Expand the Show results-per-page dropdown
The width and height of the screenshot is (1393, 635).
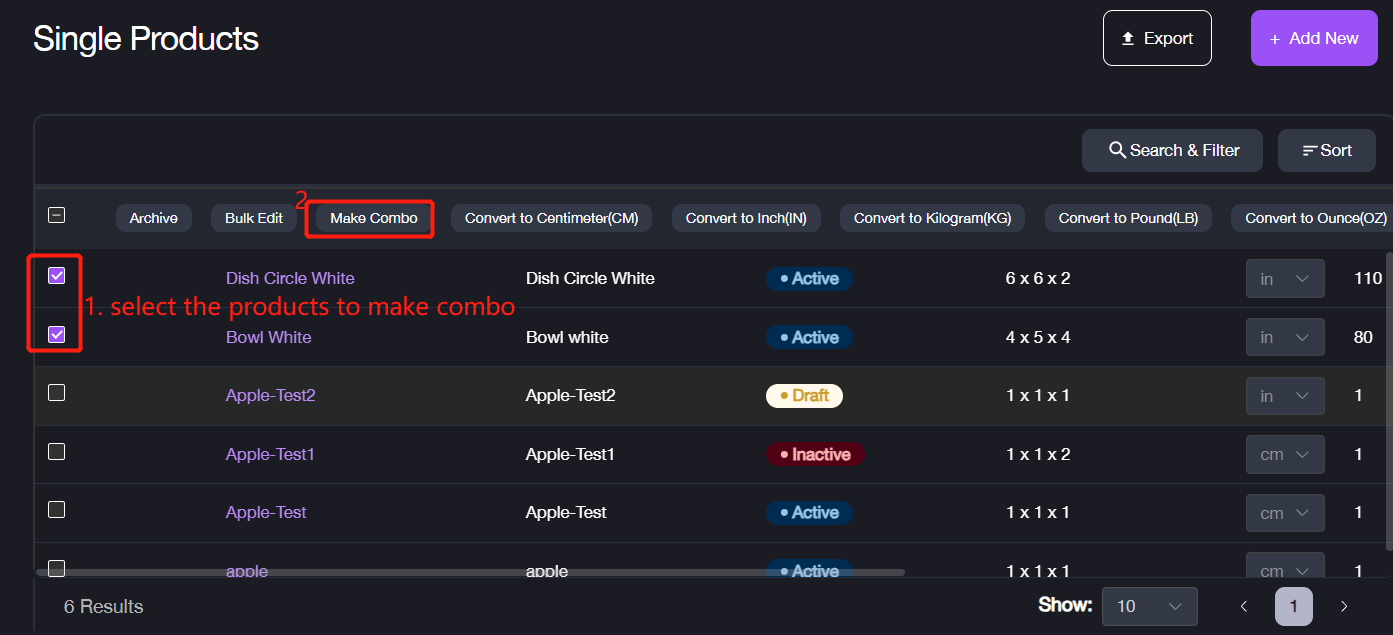(1149, 606)
